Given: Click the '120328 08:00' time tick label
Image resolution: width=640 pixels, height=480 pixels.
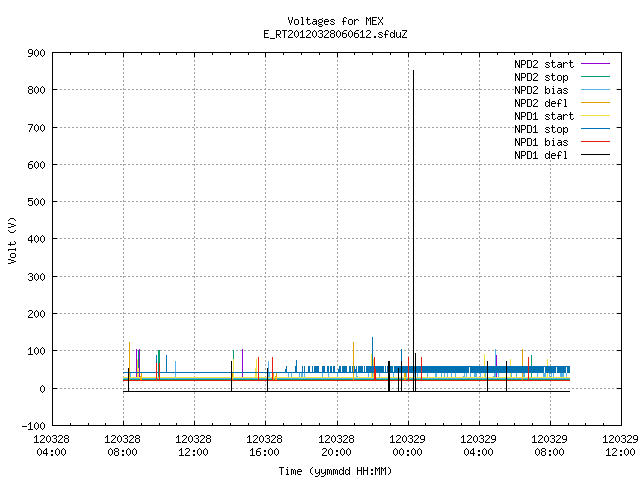Looking at the screenshot, I should [122, 446].
